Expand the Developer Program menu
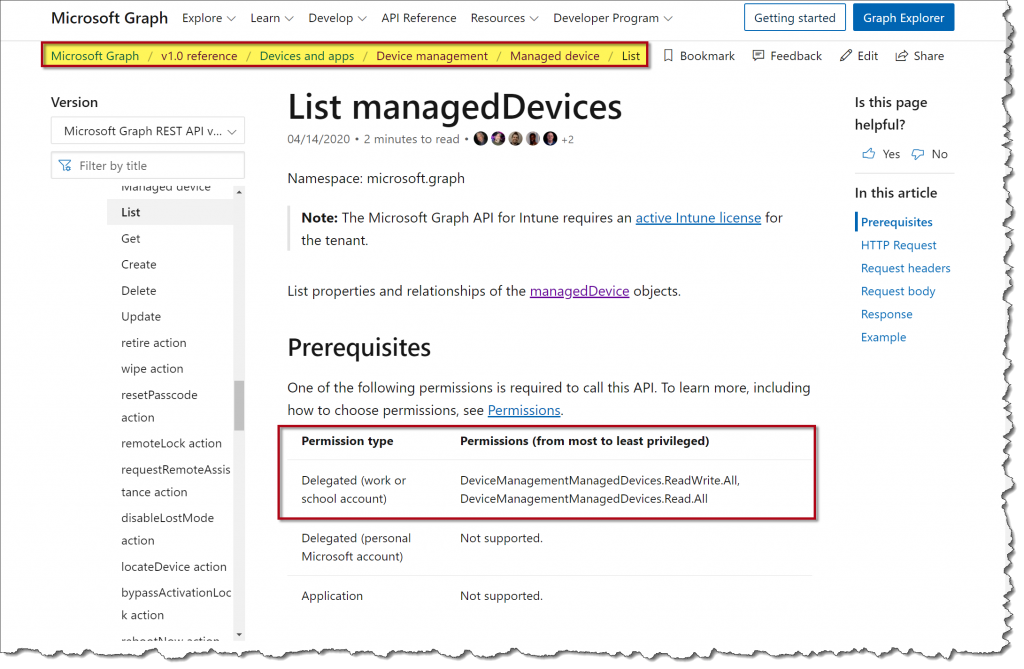The image size is (1024, 669). 612,18
